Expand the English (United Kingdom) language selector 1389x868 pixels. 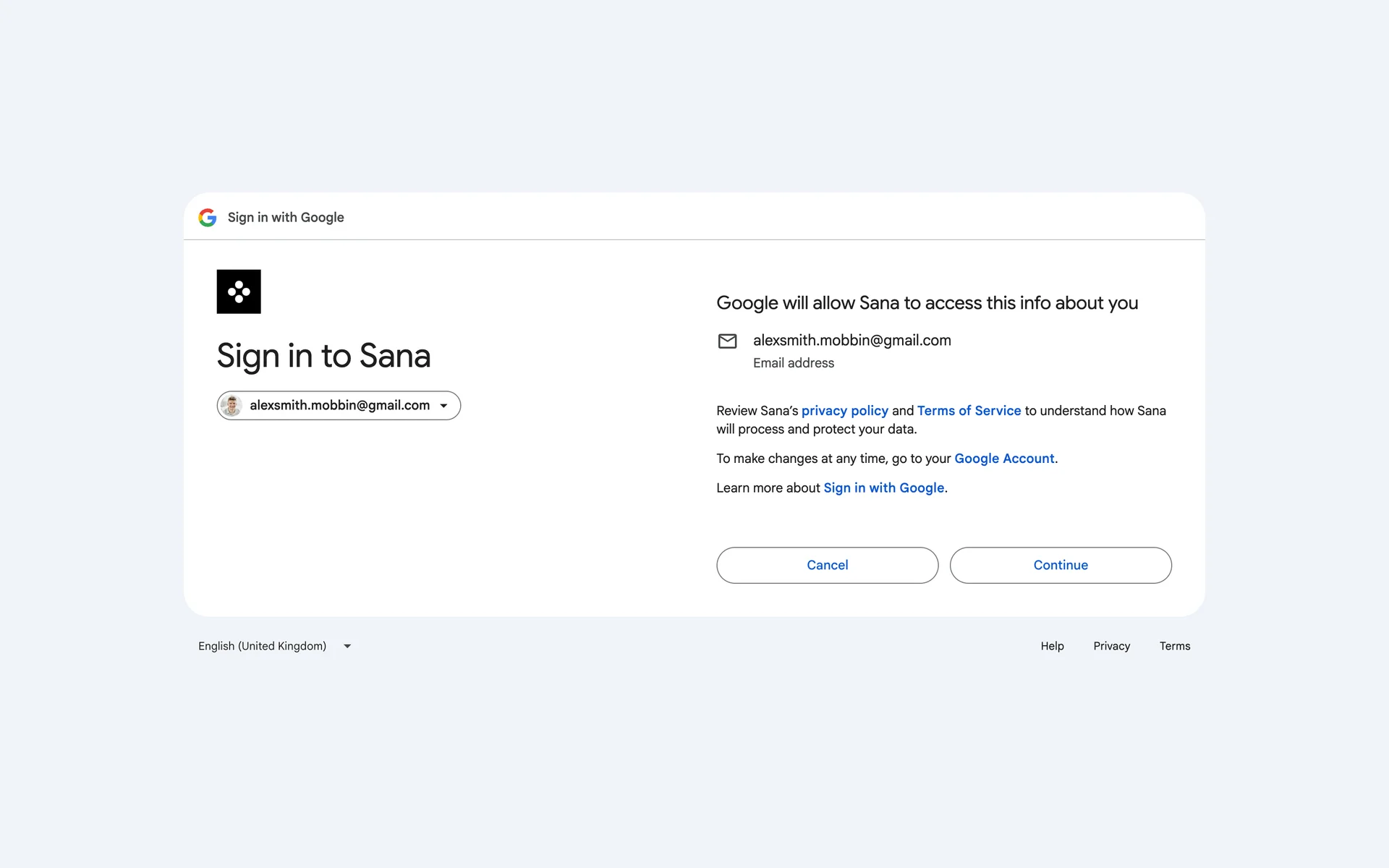coord(263,646)
